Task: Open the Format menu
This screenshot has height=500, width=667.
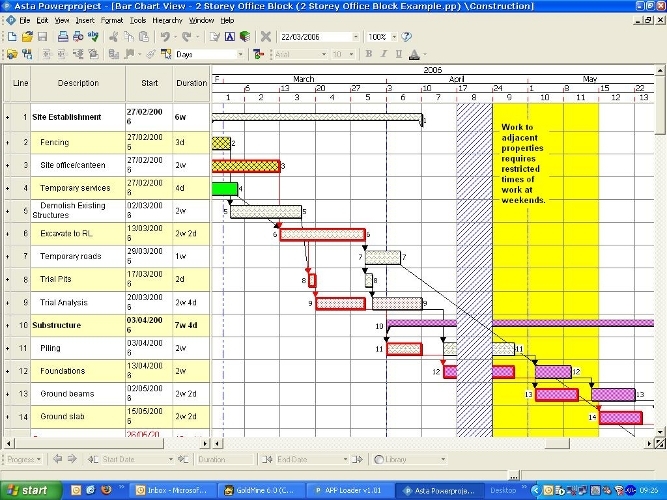Action: [112, 20]
